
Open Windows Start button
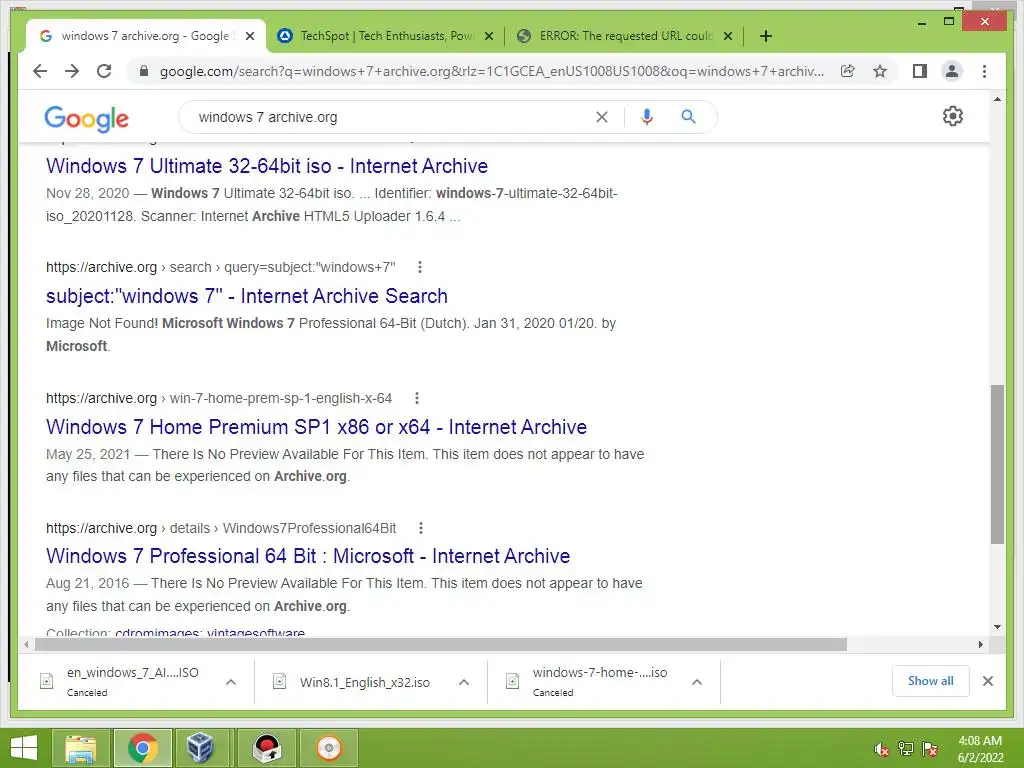pos(24,748)
